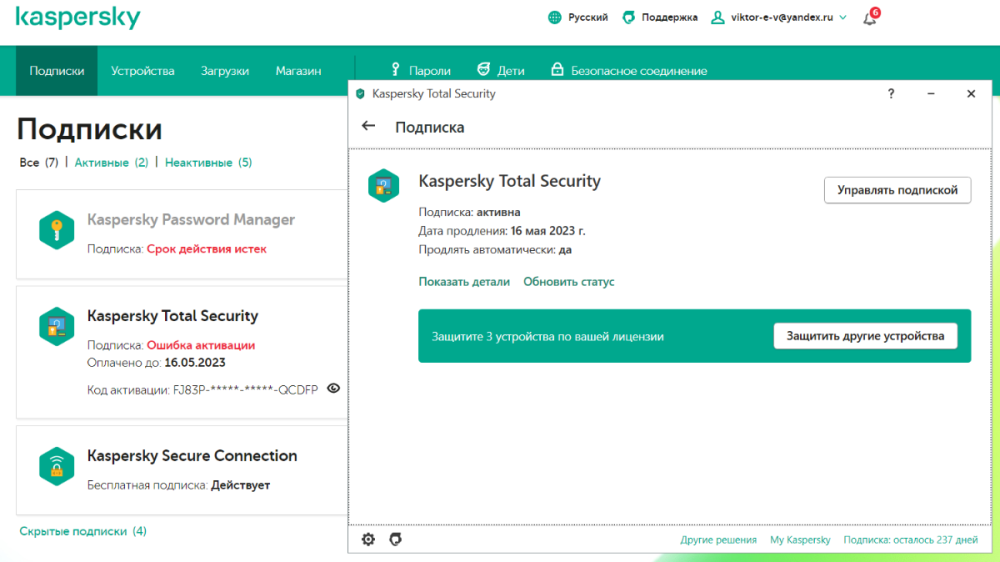Open support icon in window footer
Viewport: 1000px width, 562px height.
click(395, 540)
